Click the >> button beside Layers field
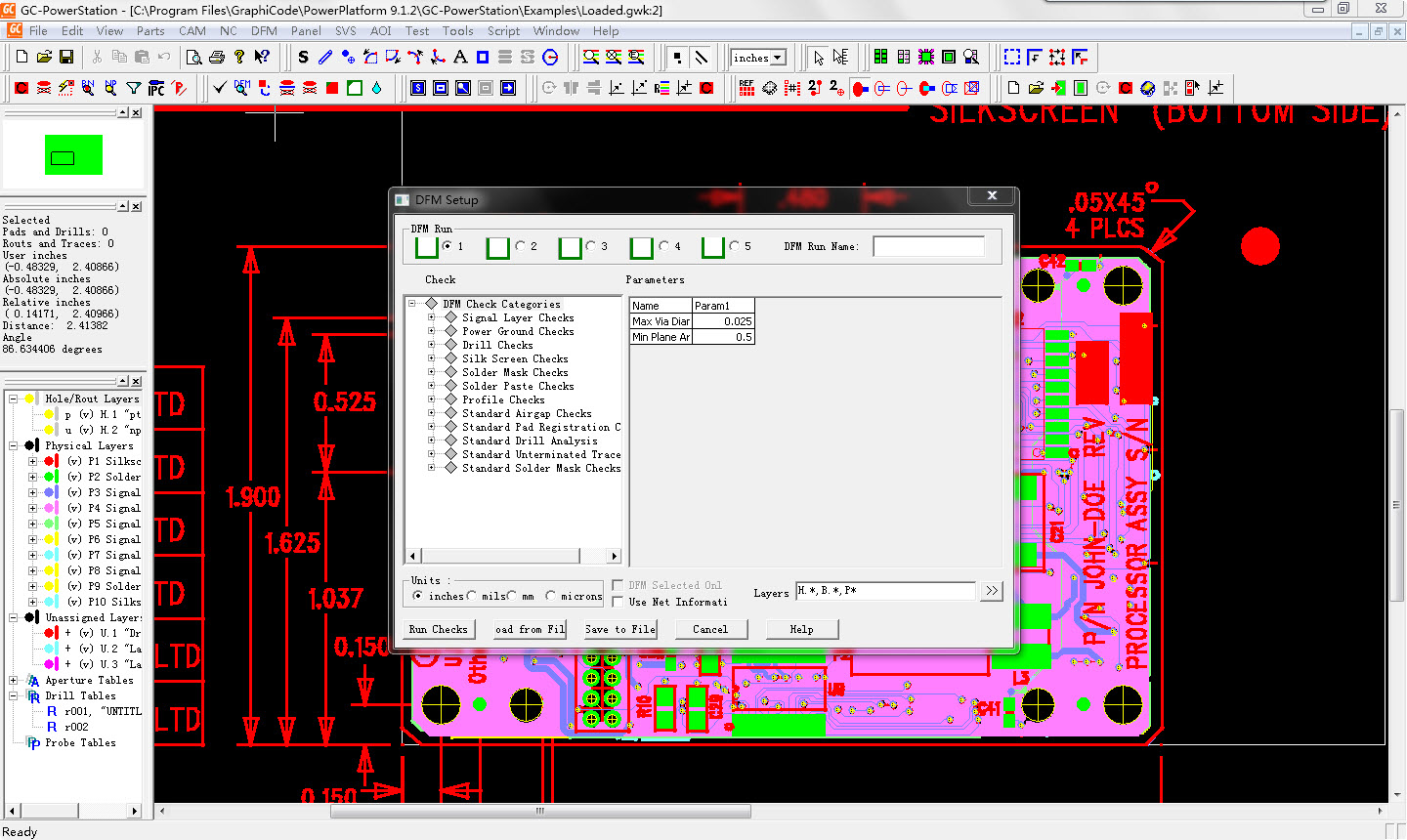 click(992, 591)
